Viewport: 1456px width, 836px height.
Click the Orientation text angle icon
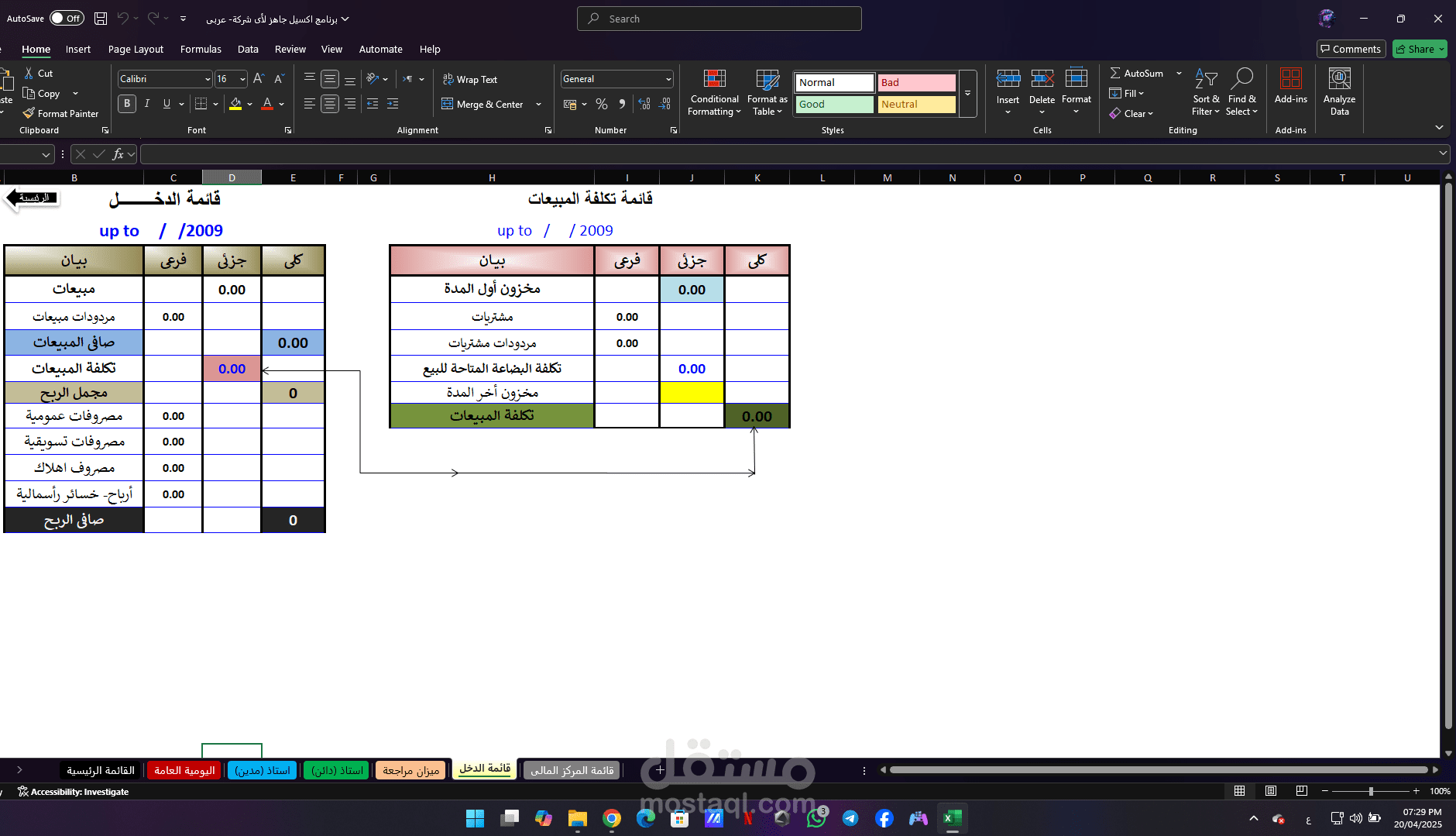(373, 79)
